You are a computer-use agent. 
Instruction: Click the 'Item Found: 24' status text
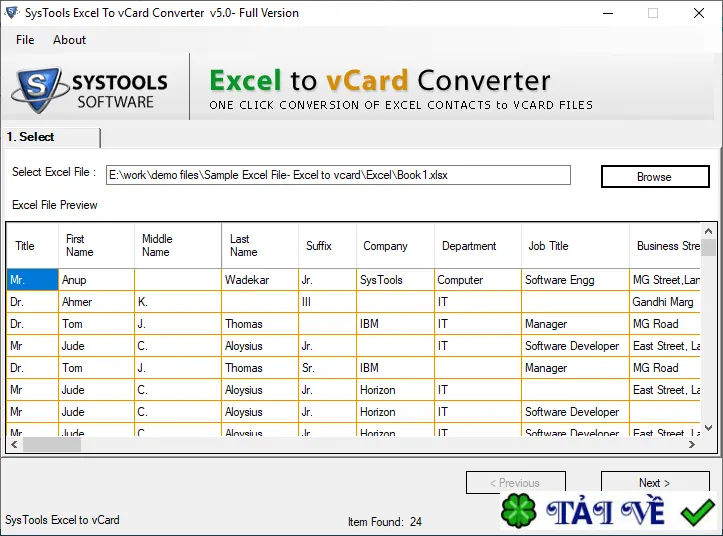385,522
